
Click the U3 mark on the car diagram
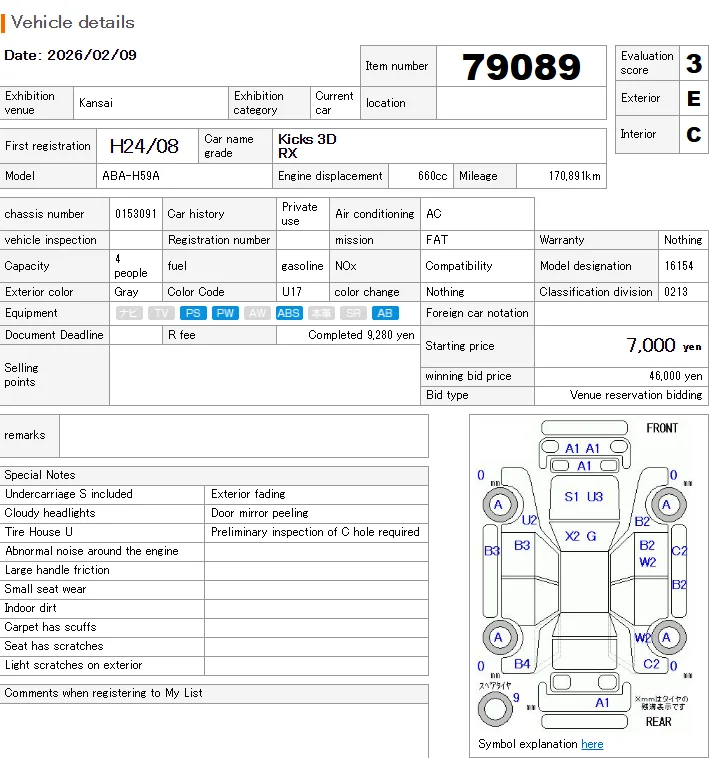[x=595, y=496]
